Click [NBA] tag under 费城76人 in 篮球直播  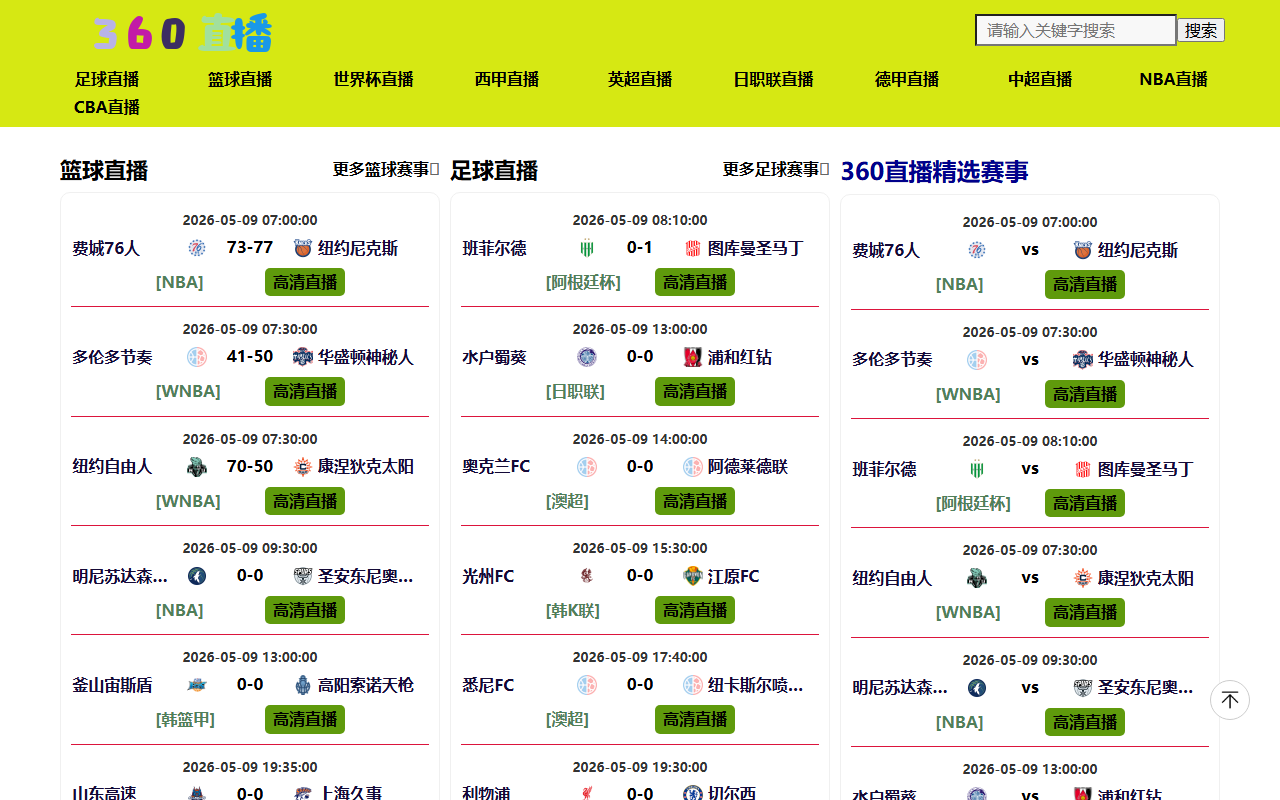pos(180,282)
